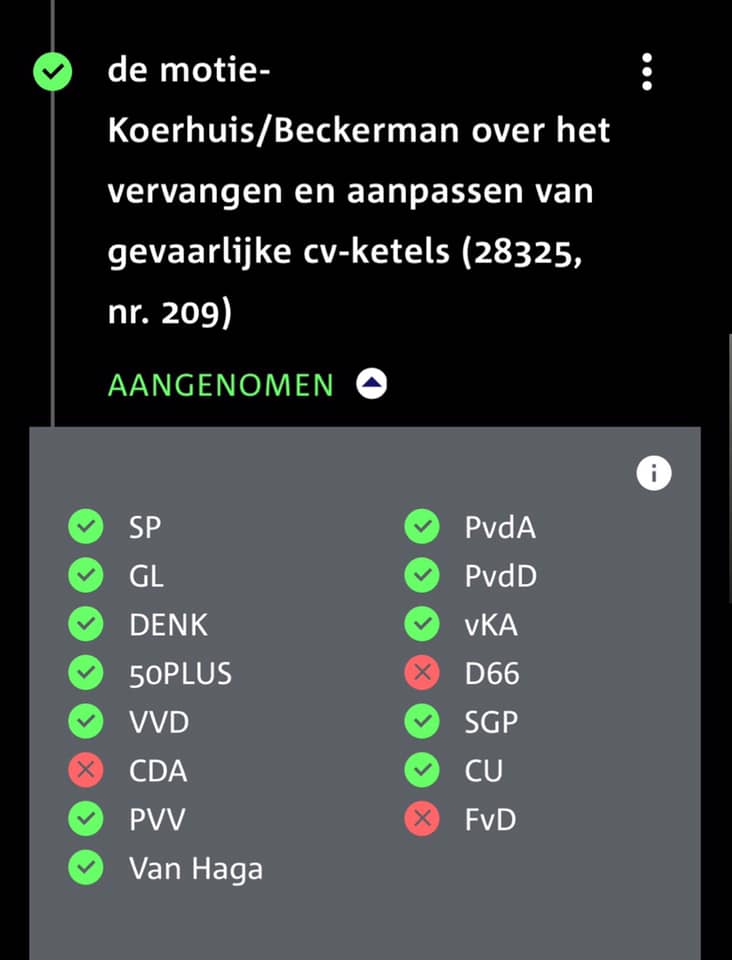732x960 pixels.
Task: Click the green check next to CU
Action: (x=422, y=770)
